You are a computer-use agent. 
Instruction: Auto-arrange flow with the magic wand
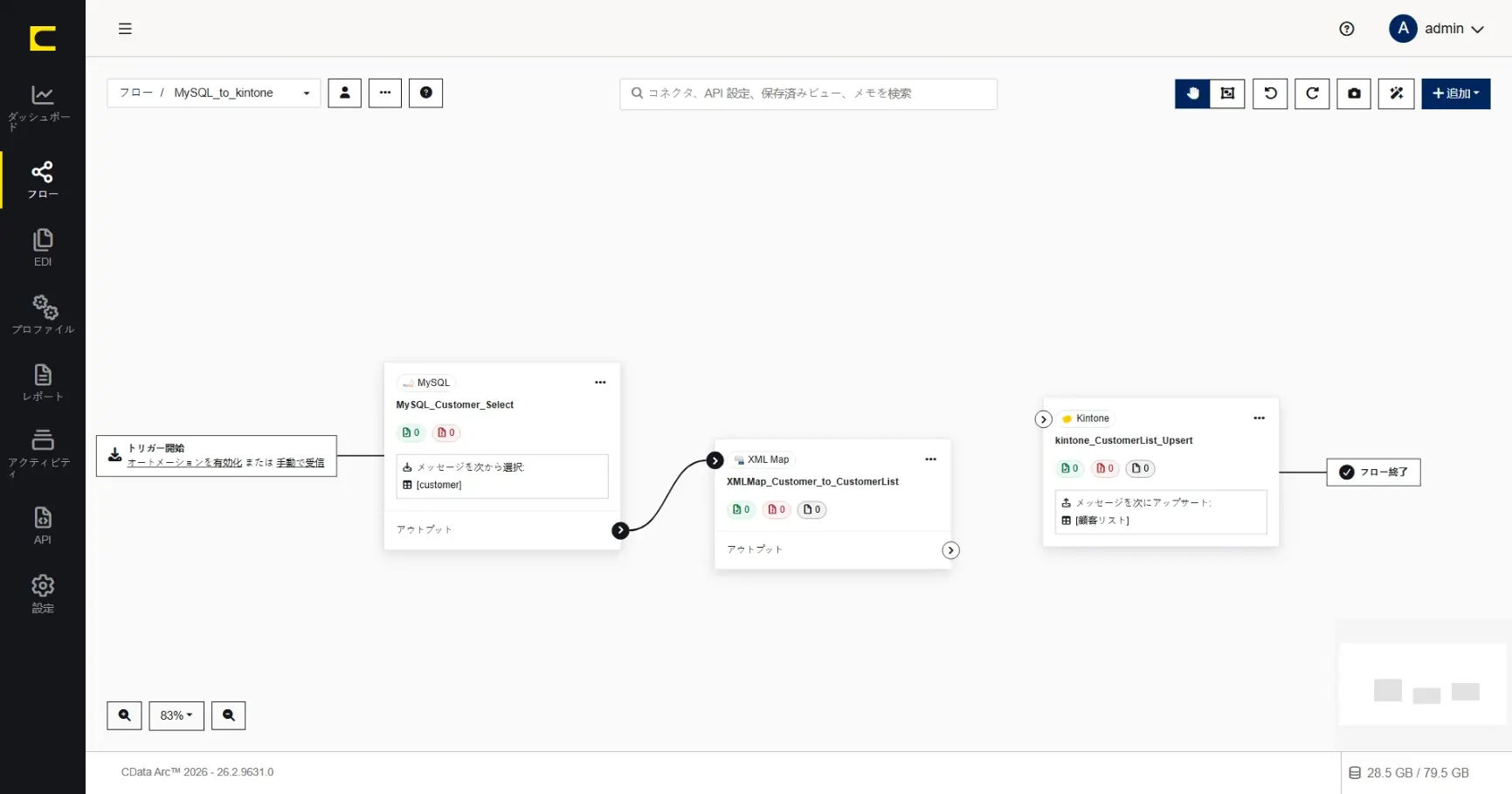pos(1396,93)
